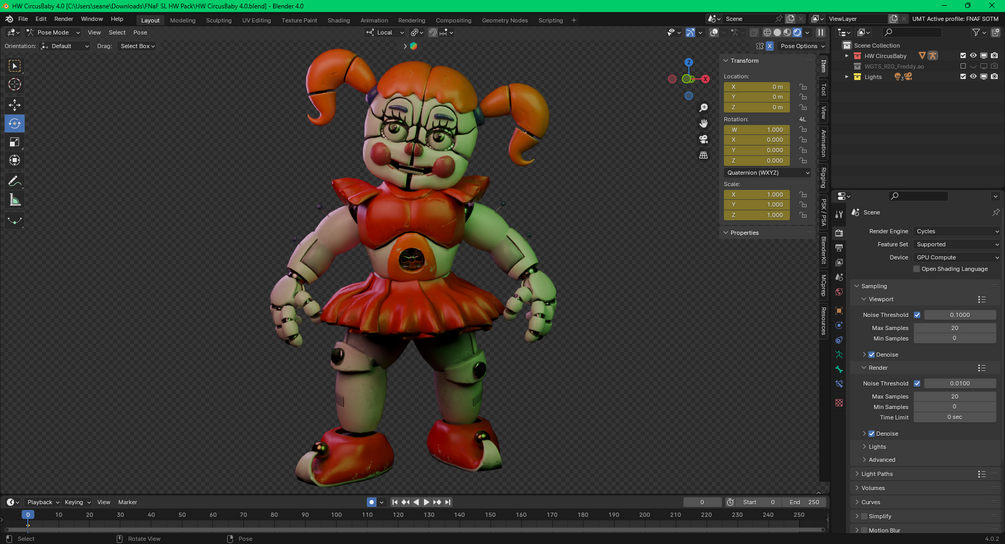This screenshot has height=544, width=1005.
Task: Uncheck Viewport Noise Threshold checkbox
Action: pyautogui.click(x=917, y=315)
